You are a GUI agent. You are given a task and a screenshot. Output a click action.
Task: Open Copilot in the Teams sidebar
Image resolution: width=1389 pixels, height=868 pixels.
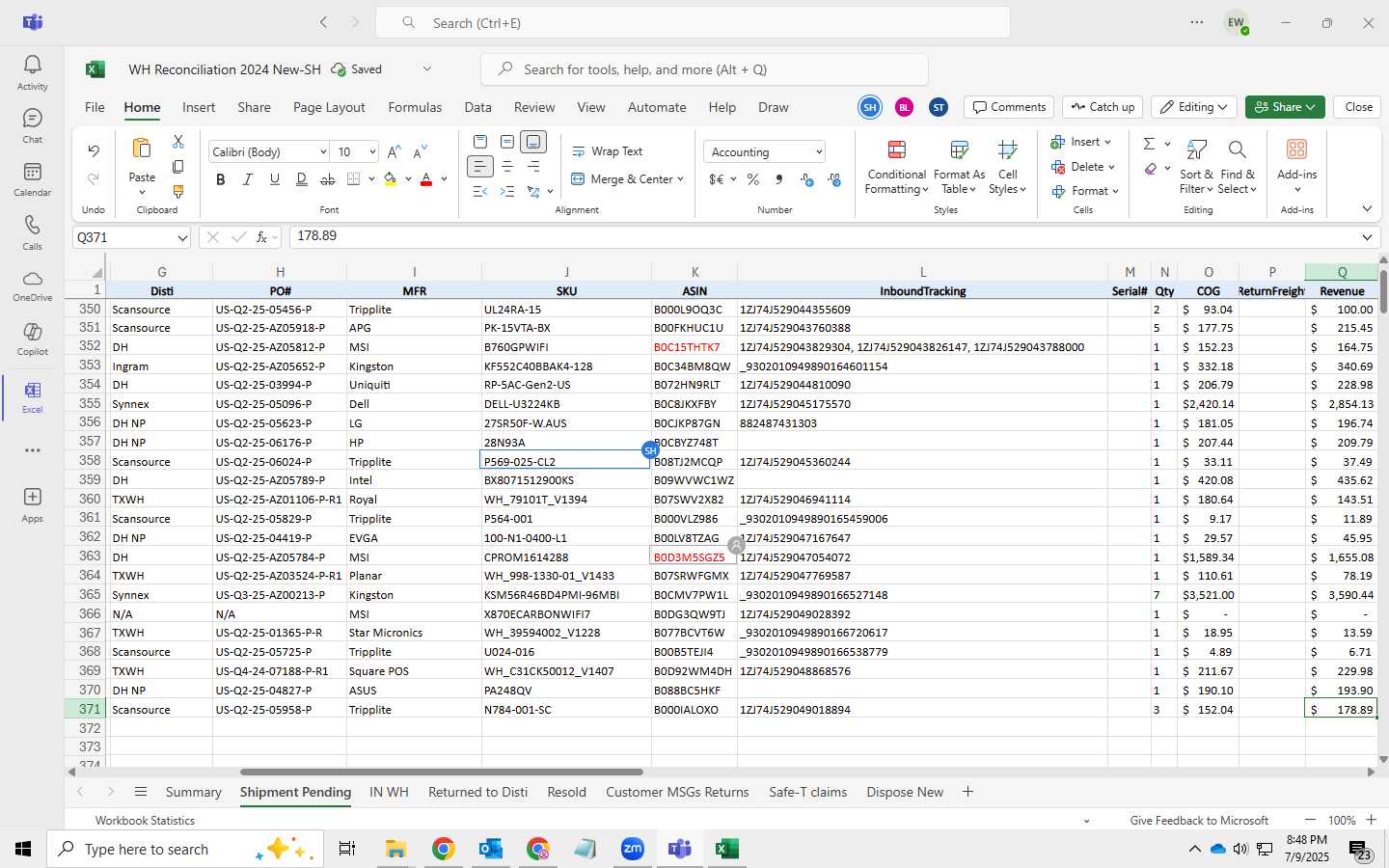(x=32, y=338)
